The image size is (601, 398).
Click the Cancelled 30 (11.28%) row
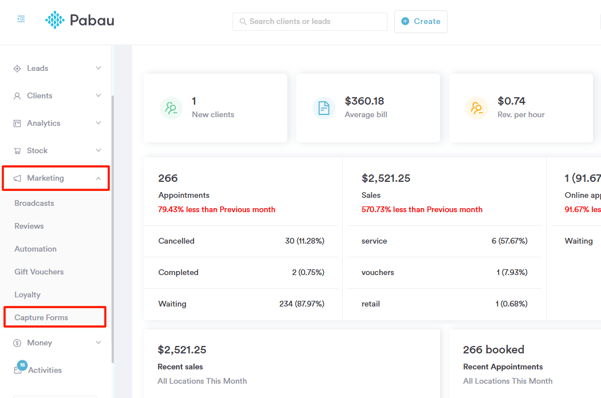241,241
